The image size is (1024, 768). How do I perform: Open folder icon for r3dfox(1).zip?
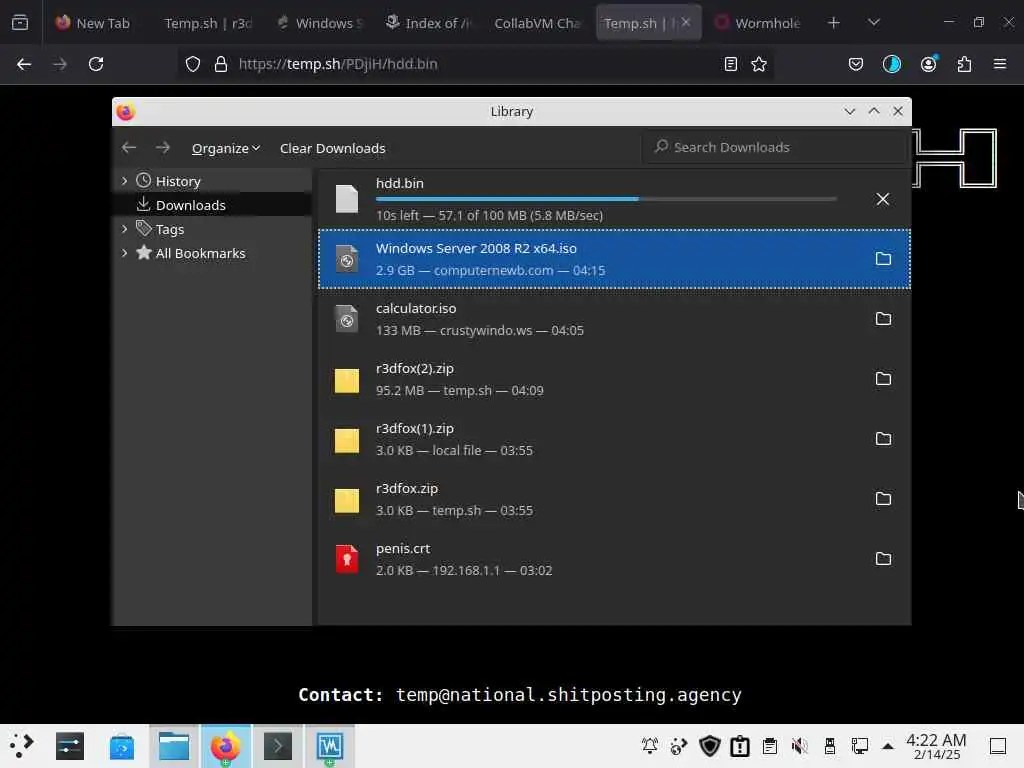883,439
